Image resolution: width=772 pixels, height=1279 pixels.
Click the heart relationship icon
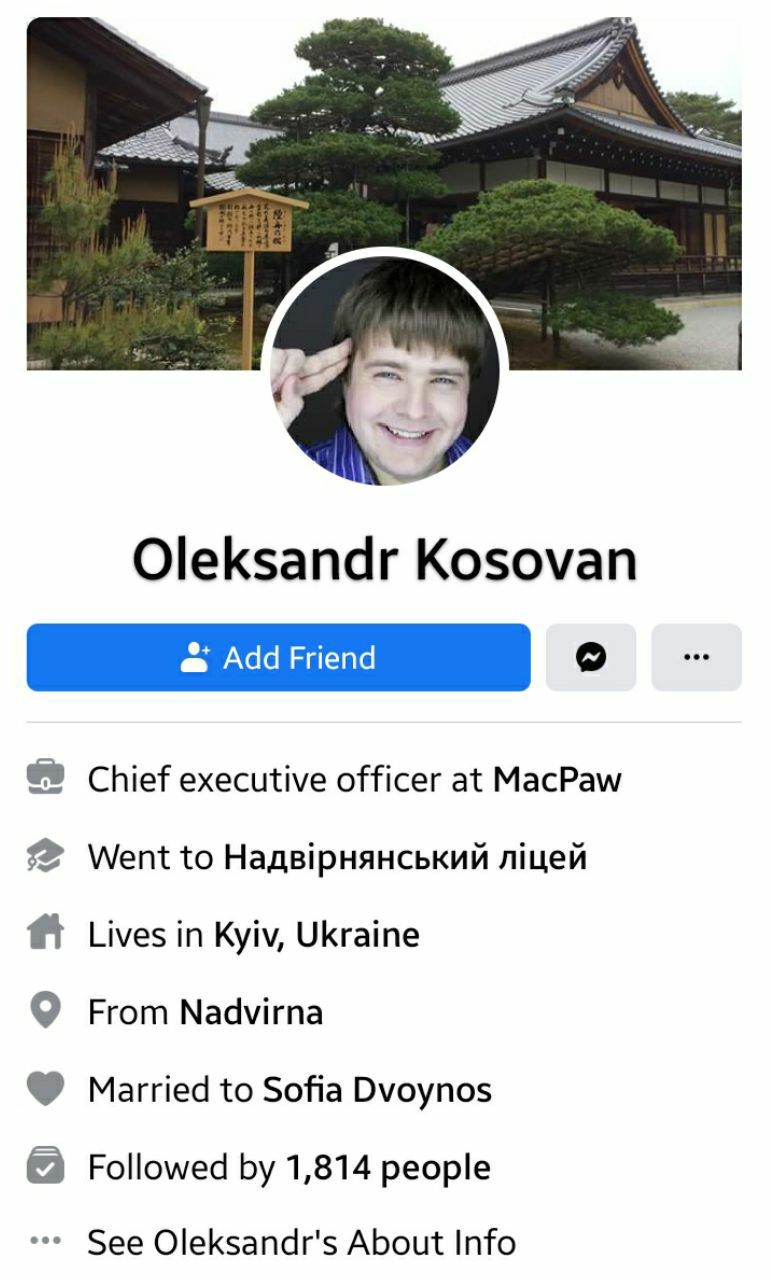point(46,1089)
